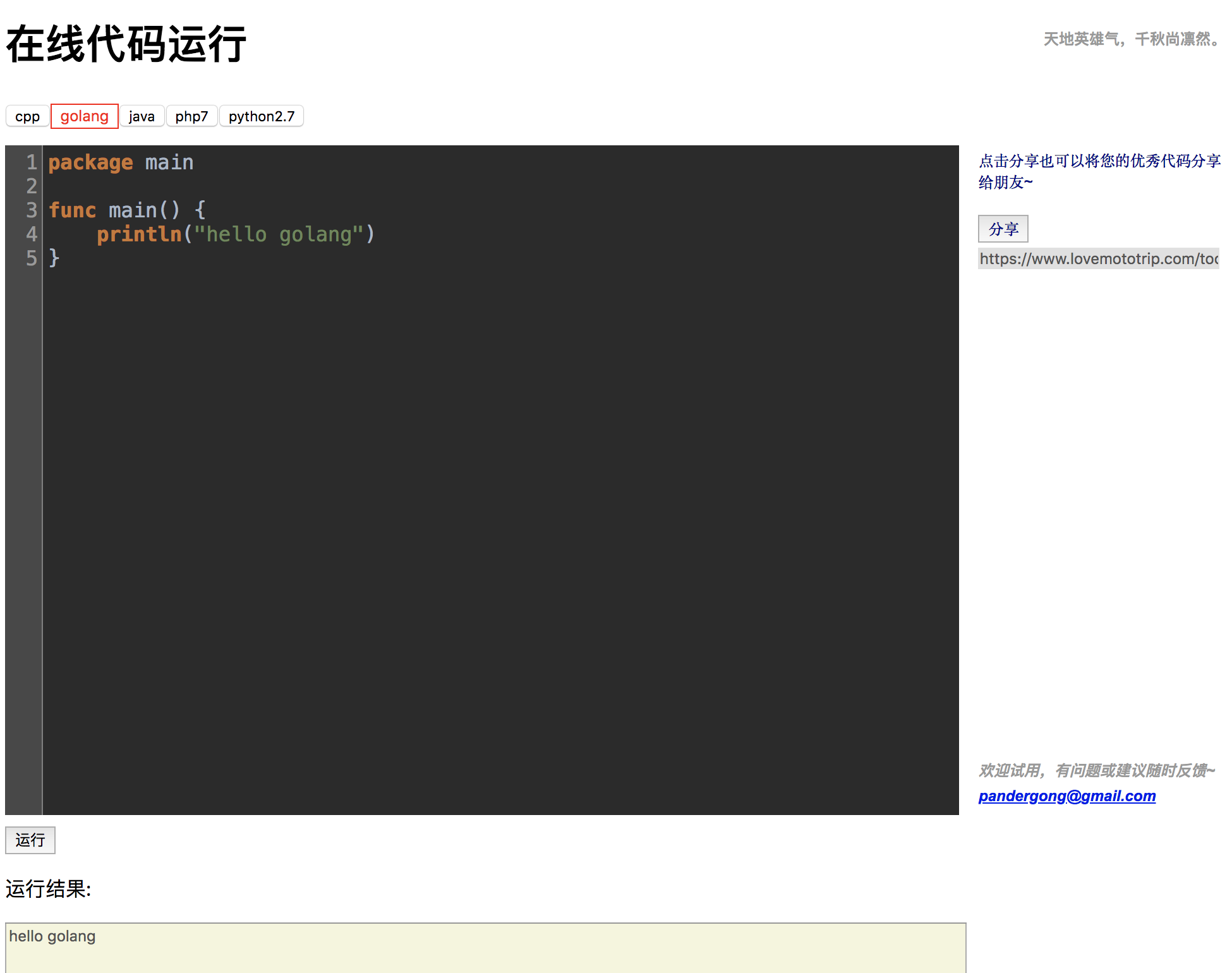Select the golang language tab
Image resolution: width=1232 pixels, height=973 pixels.
(x=84, y=116)
